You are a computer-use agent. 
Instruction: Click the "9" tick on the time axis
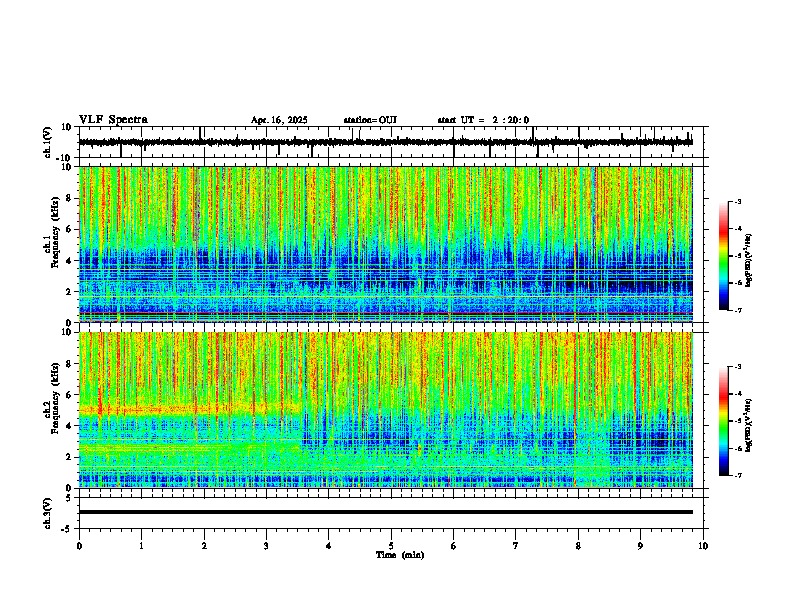pos(640,546)
